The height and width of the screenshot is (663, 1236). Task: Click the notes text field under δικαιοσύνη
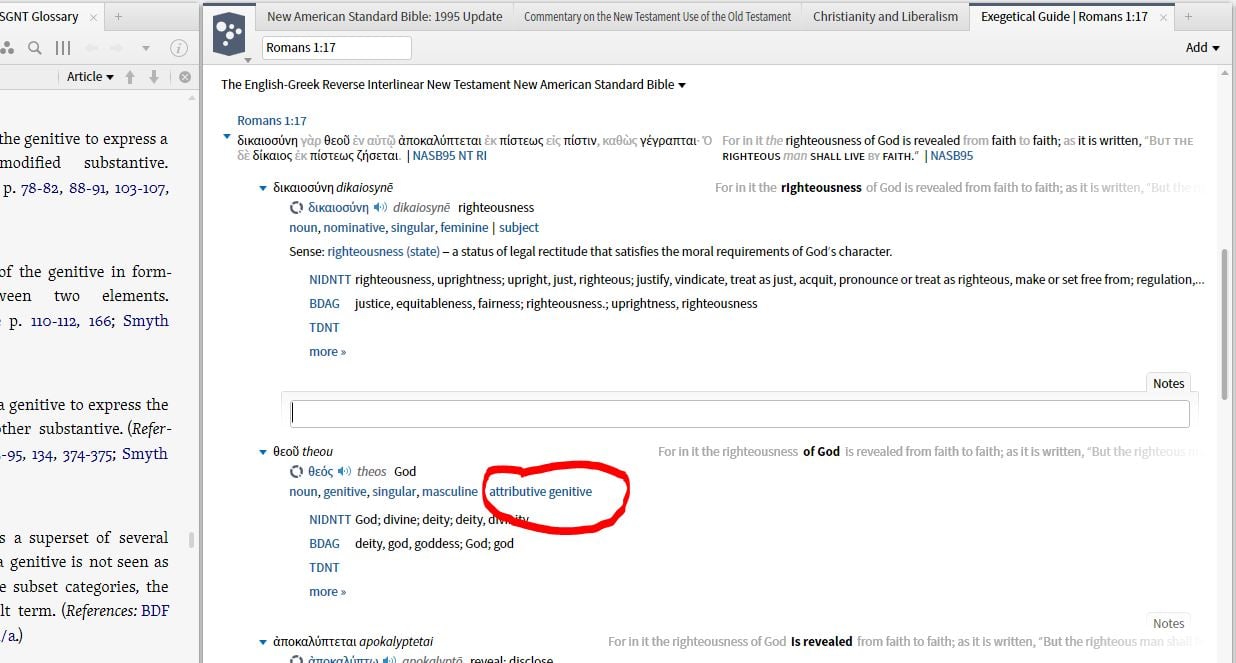pyautogui.click(x=739, y=413)
